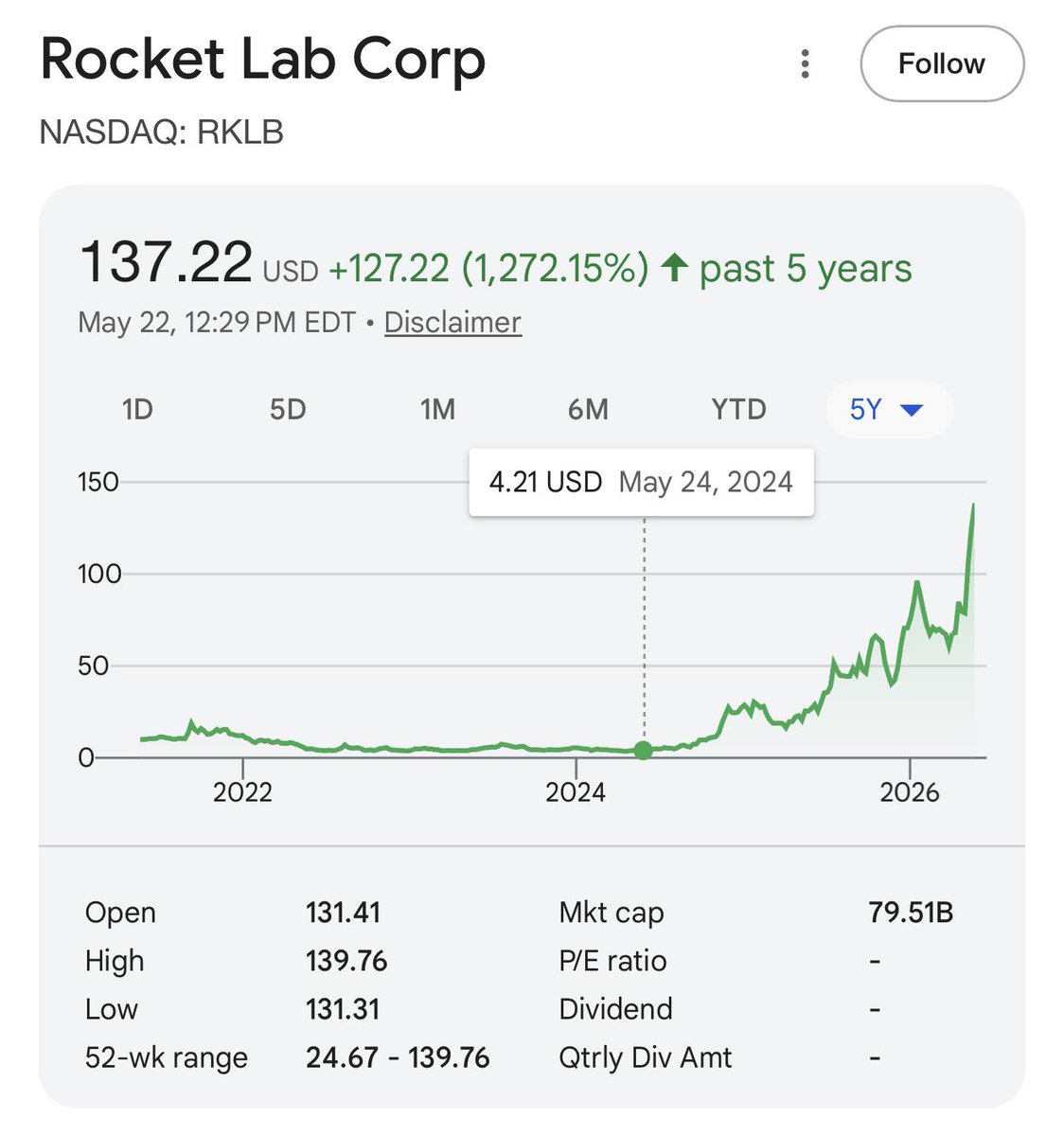Click the +127.22 (1,272.15%) change text
The image size is (1064, 1136).
point(488,269)
